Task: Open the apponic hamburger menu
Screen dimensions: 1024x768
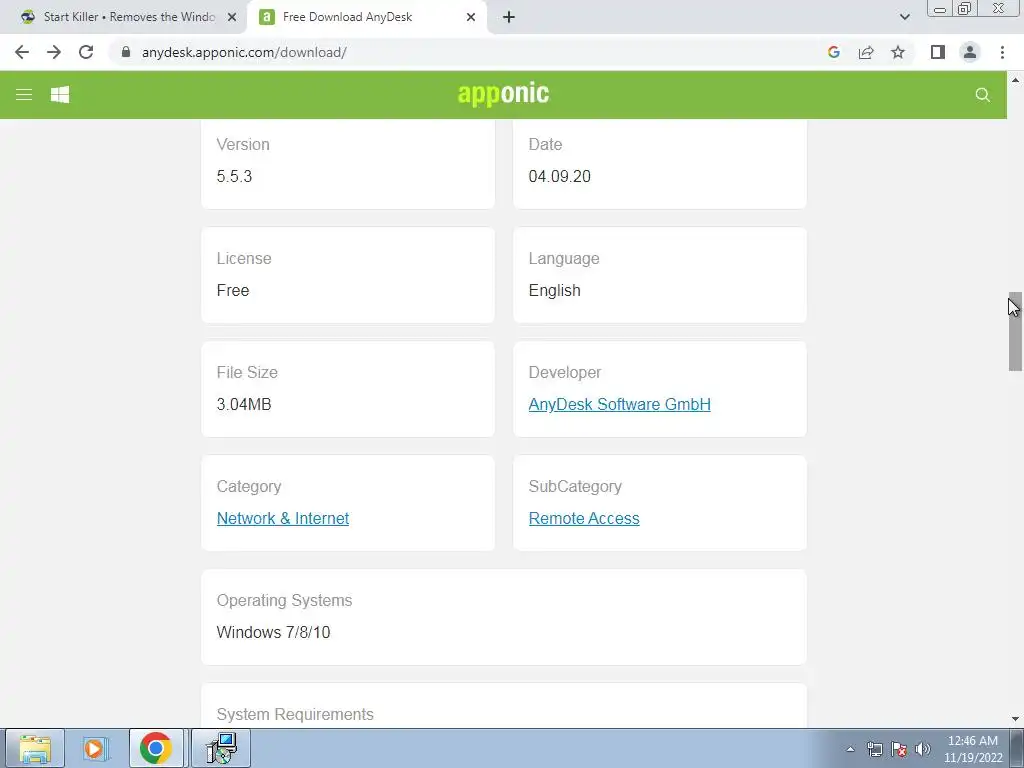Action: 24,95
